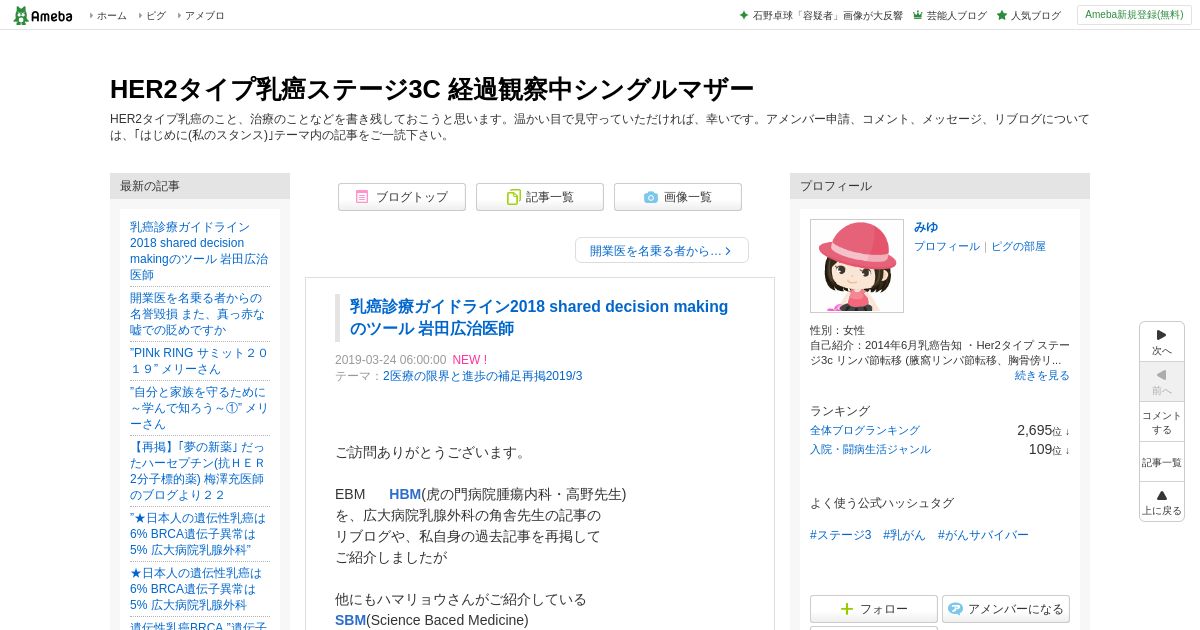Open sidebar article 【再掲】「夢の新薬」だったハーセプチン

(x=197, y=471)
